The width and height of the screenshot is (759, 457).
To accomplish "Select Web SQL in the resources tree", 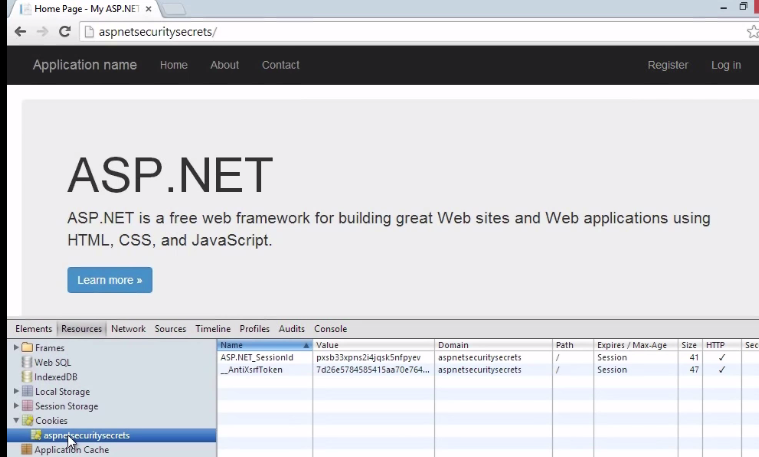I will point(53,362).
